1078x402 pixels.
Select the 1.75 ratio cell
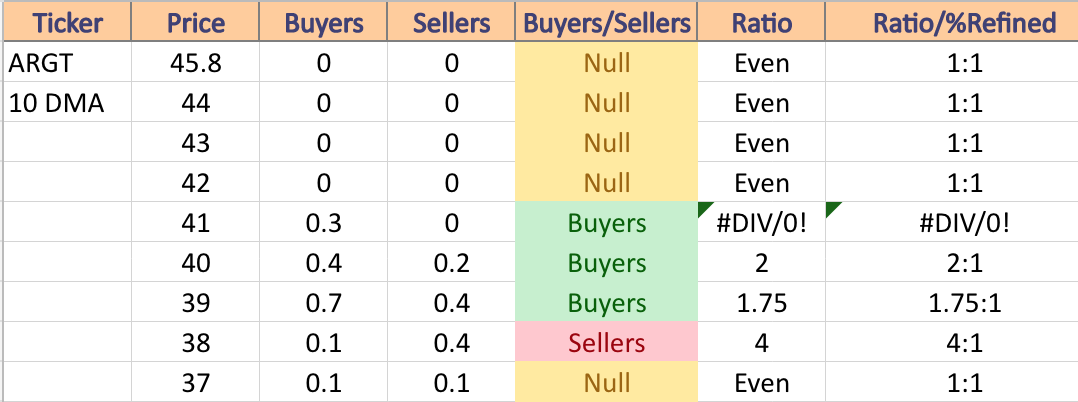(761, 302)
